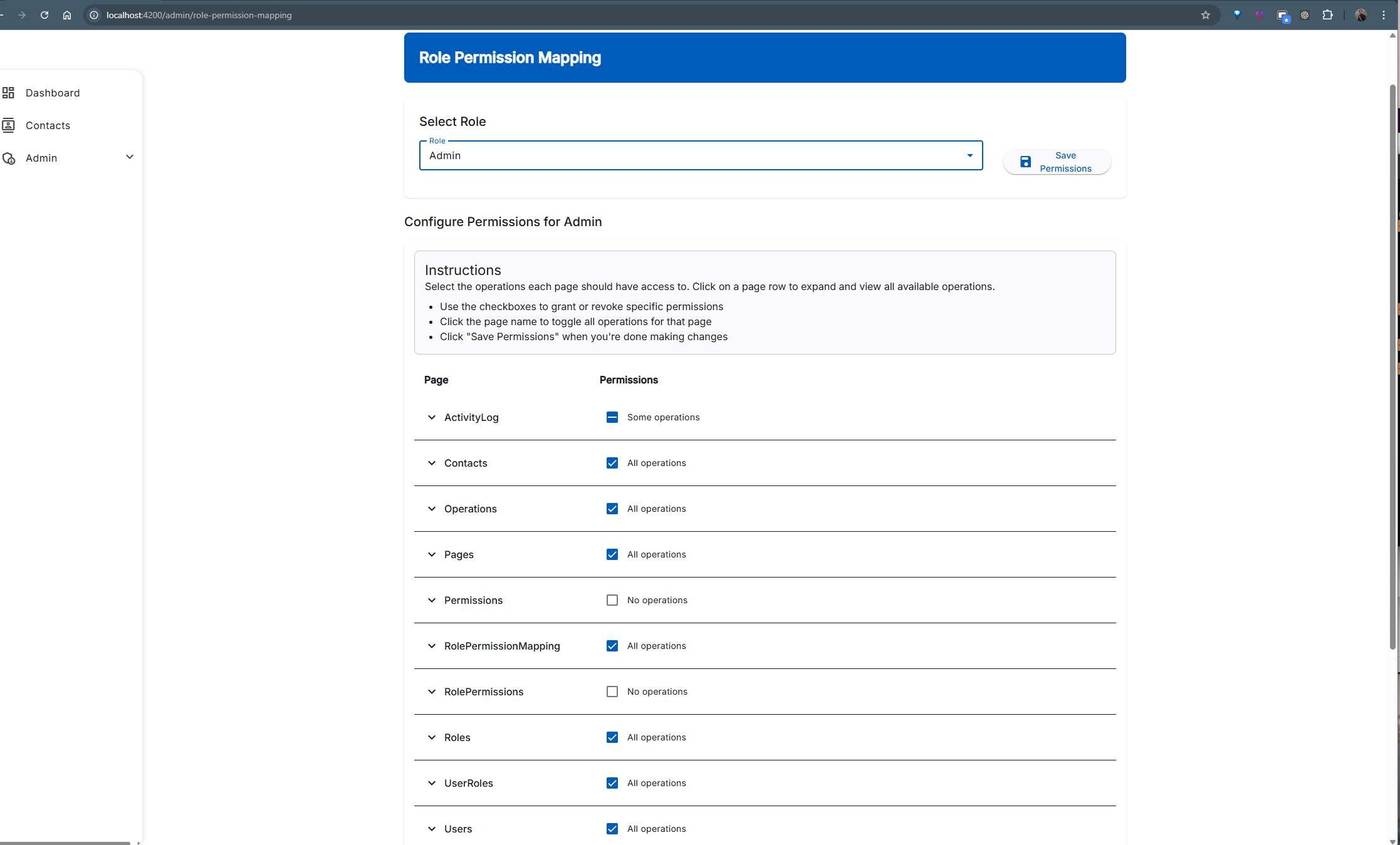Click the tab-star extension icon
Screen dimensions: 1400x845
1283,16
